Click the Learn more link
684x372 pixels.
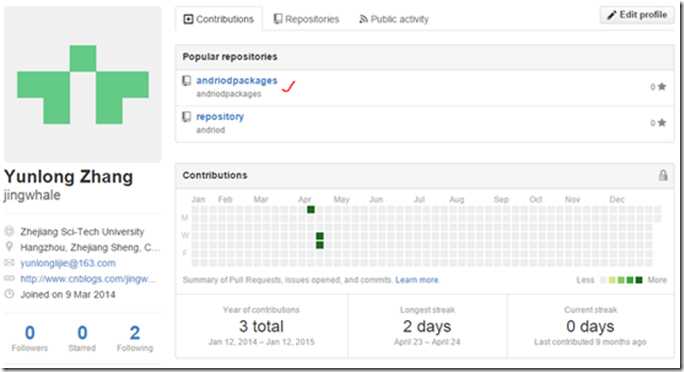coord(417,280)
